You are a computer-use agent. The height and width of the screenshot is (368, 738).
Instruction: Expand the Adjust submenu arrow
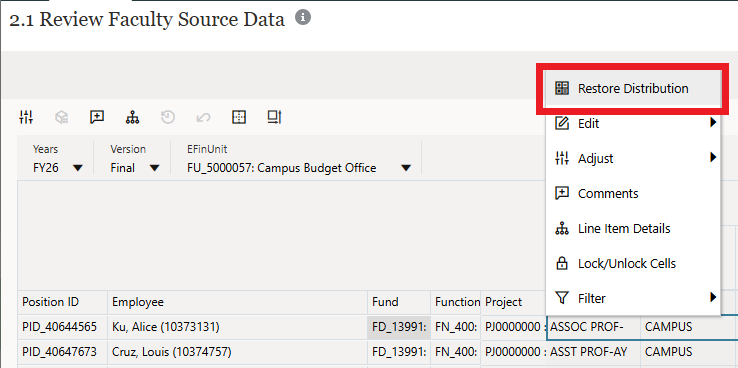tap(713, 158)
